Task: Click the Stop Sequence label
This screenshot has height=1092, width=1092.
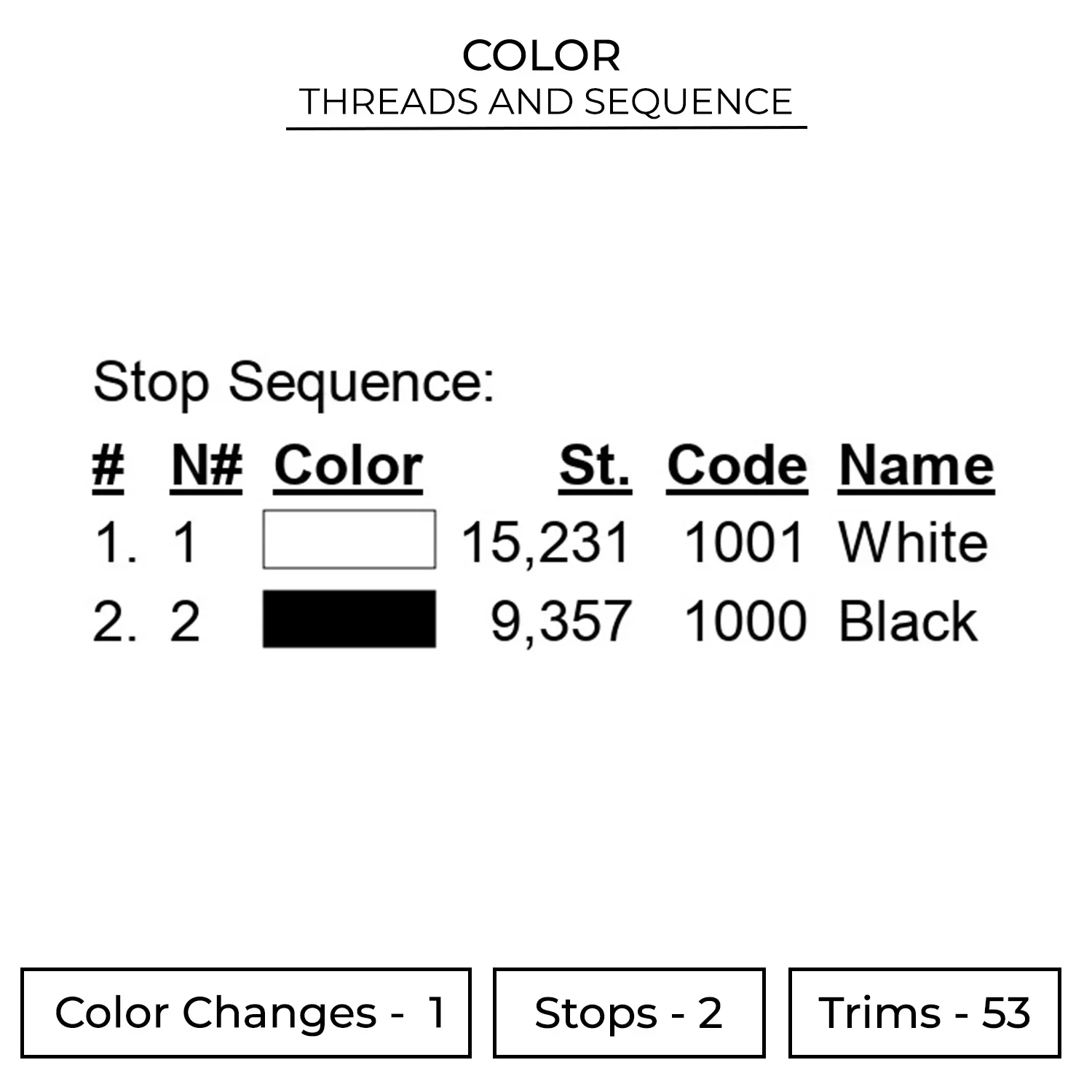Action: click(x=294, y=383)
